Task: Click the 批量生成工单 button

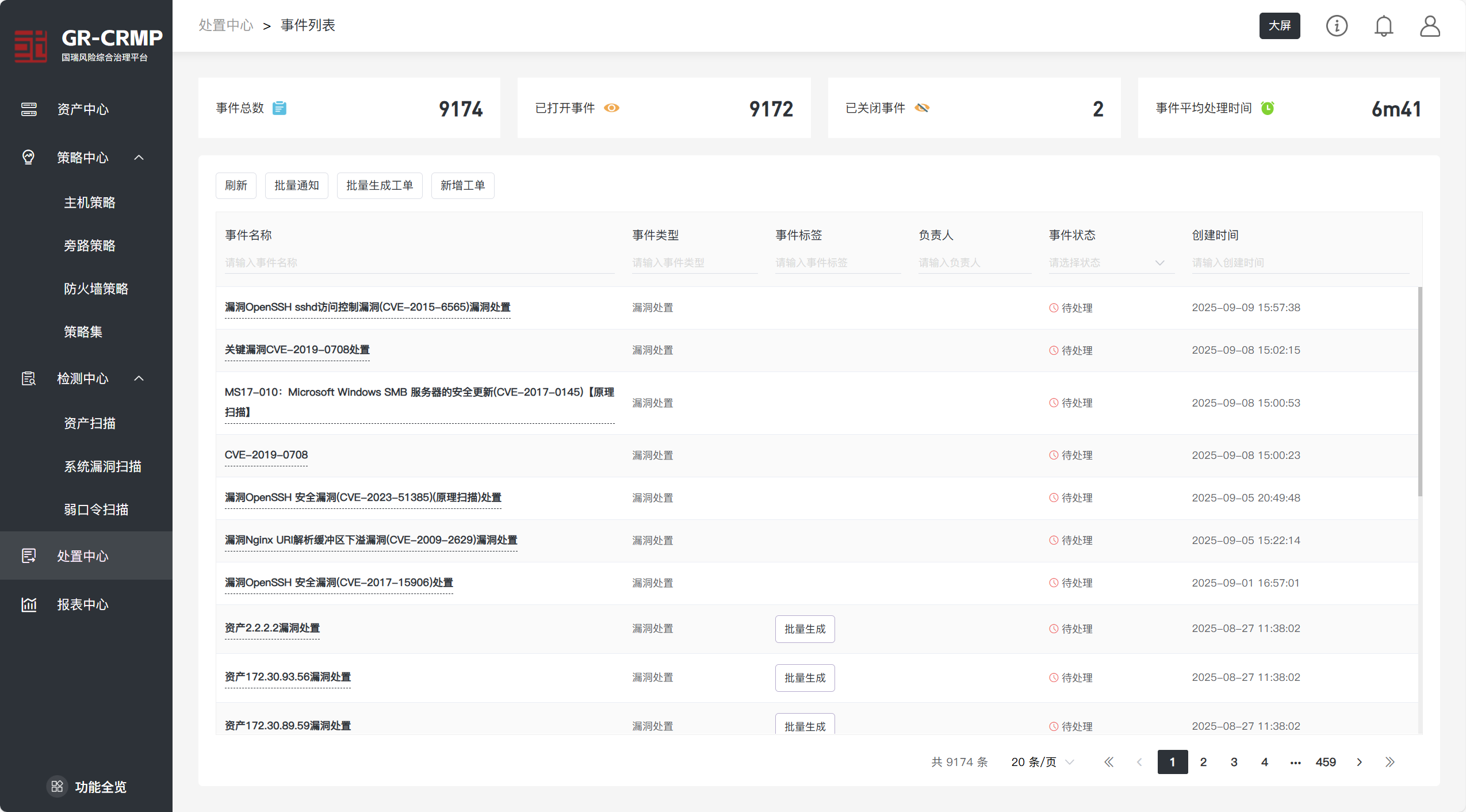Action: (379, 186)
